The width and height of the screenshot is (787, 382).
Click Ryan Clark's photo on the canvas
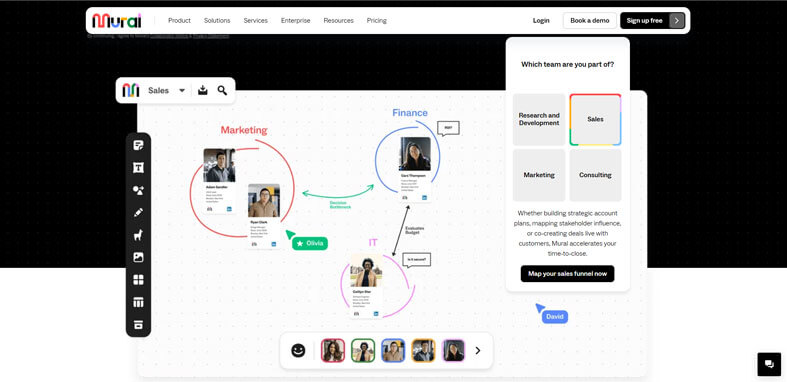264,200
